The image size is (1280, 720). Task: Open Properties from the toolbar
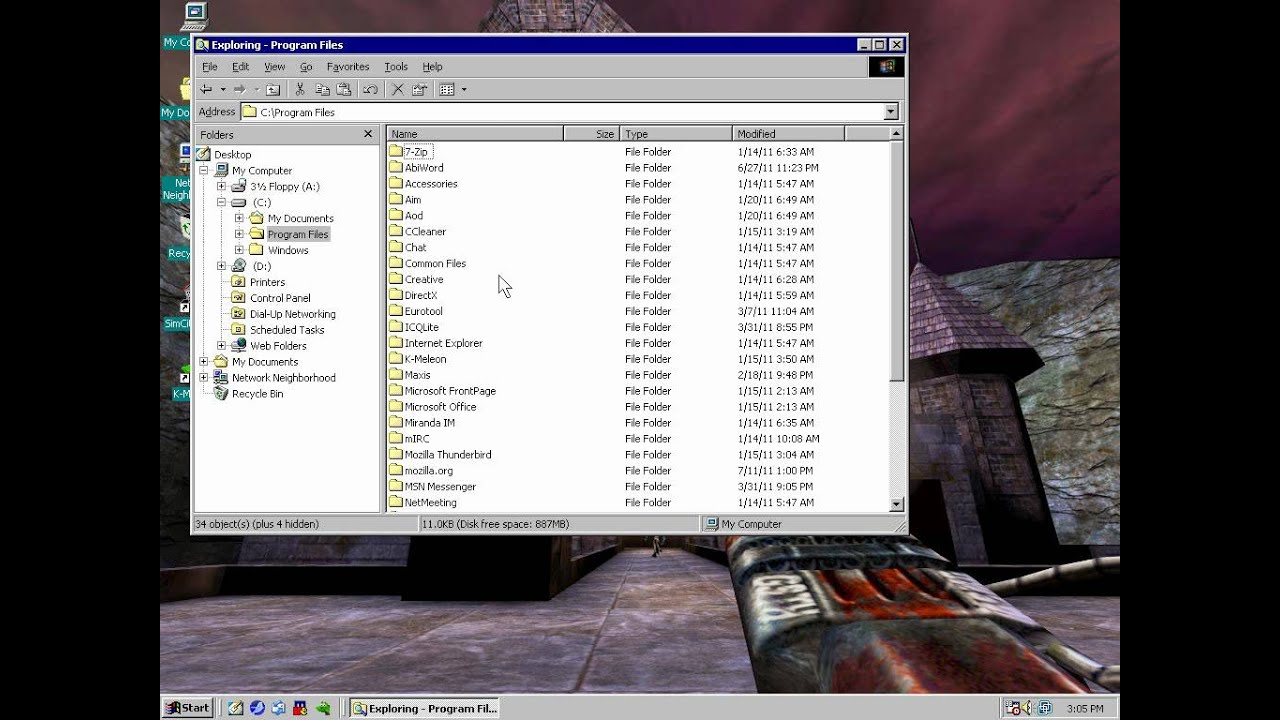pyautogui.click(x=419, y=89)
